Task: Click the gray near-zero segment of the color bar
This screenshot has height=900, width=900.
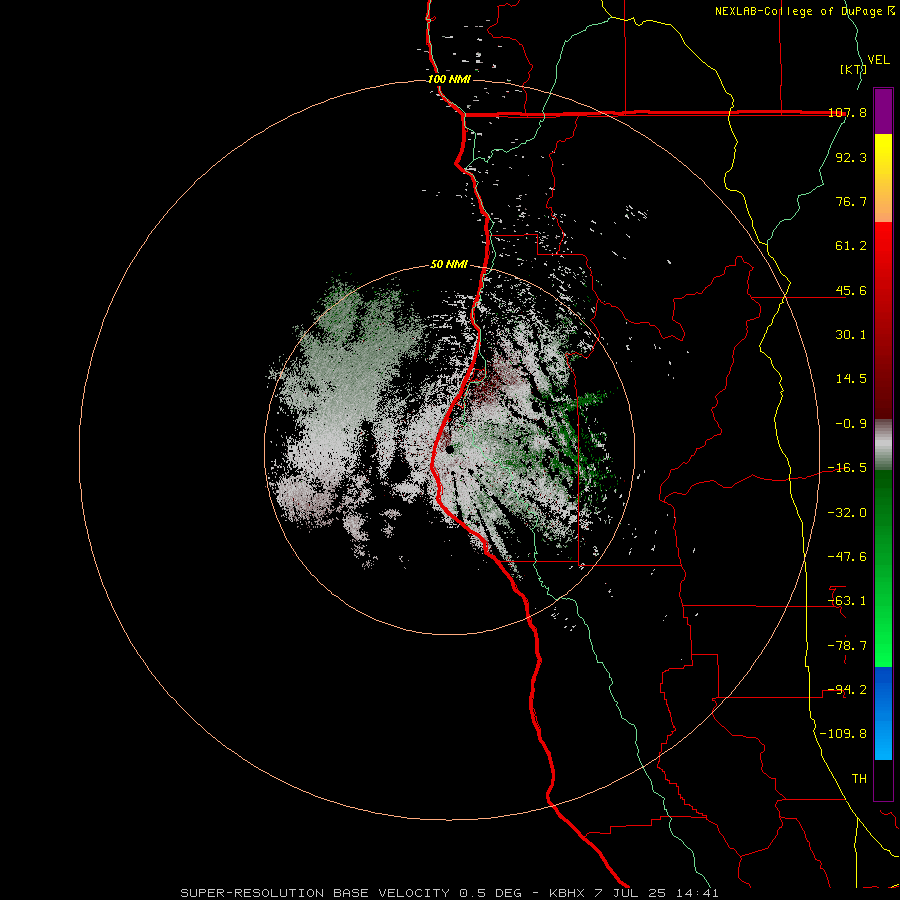Action: coord(883,445)
